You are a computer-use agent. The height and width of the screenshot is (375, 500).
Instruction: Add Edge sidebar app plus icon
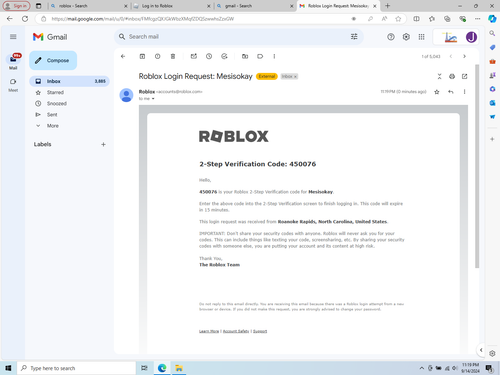[492, 139]
